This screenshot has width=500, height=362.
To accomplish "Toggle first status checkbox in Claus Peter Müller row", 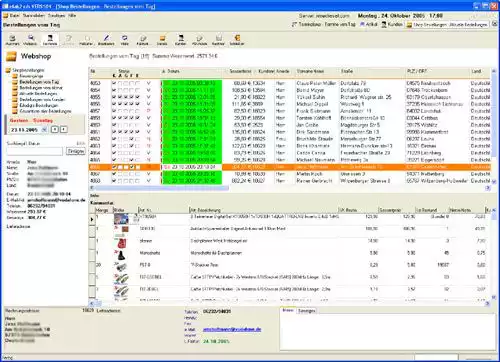I will pyautogui.click(x=114, y=83).
